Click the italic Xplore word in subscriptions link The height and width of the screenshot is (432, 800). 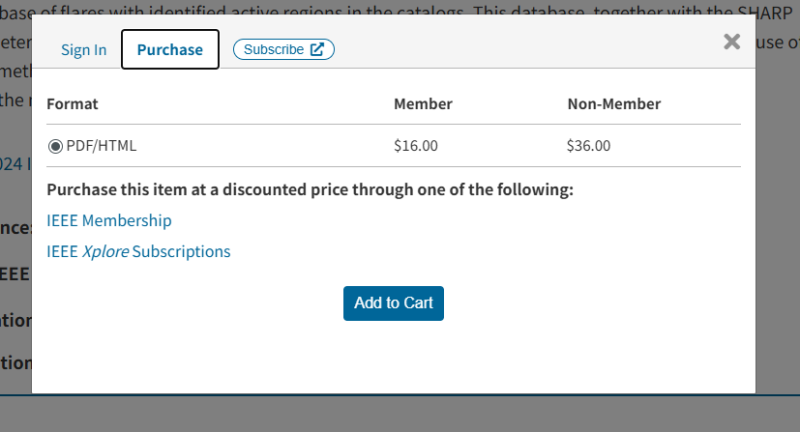[105, 251]
